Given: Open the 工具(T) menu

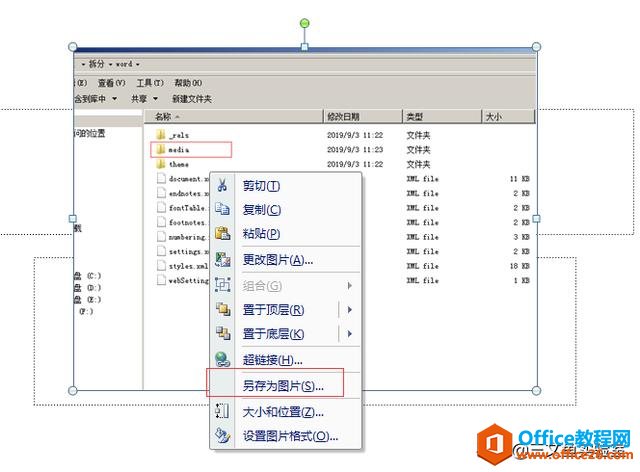Looking at the screenshot, I should [150, 83].
